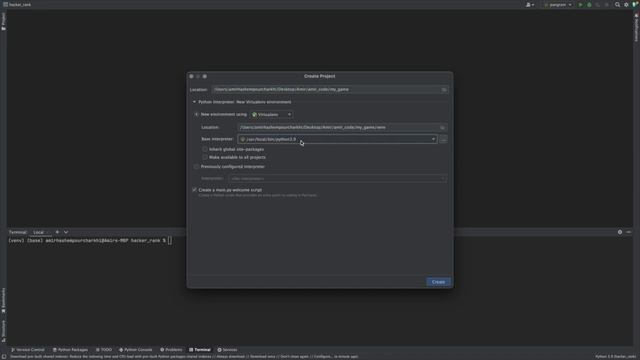Open the Base interpreter dropdown arrow
This screenshot has width=640, height=360.
point(433,139)
